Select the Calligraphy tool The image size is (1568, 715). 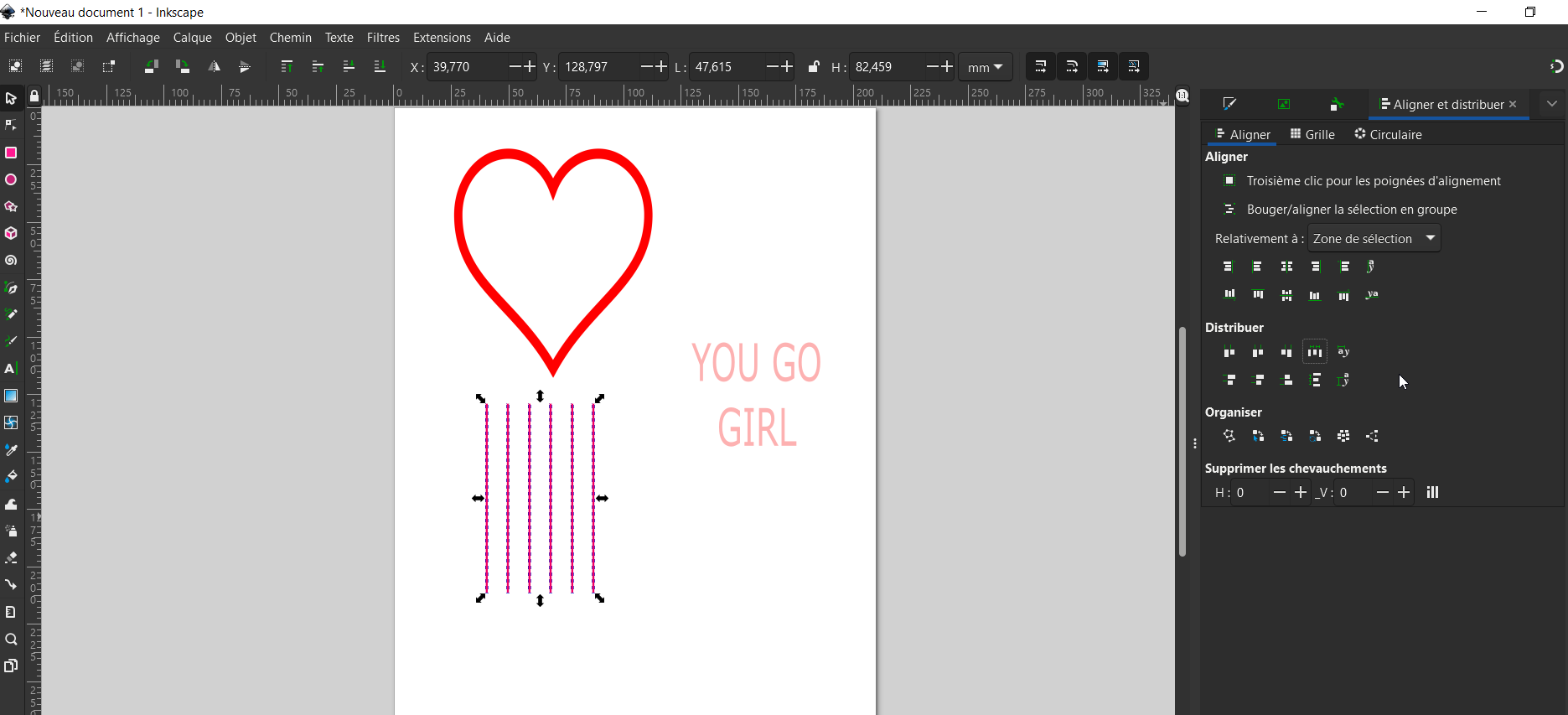(x=11, y=341)
